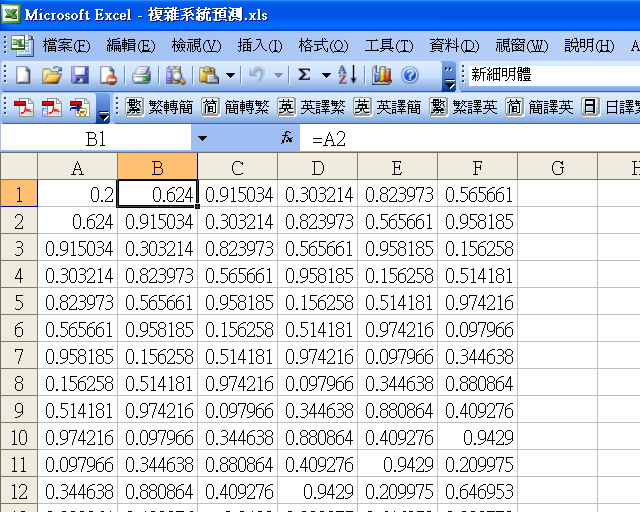Open the Name Box dropdown arrow

[203, 138]
